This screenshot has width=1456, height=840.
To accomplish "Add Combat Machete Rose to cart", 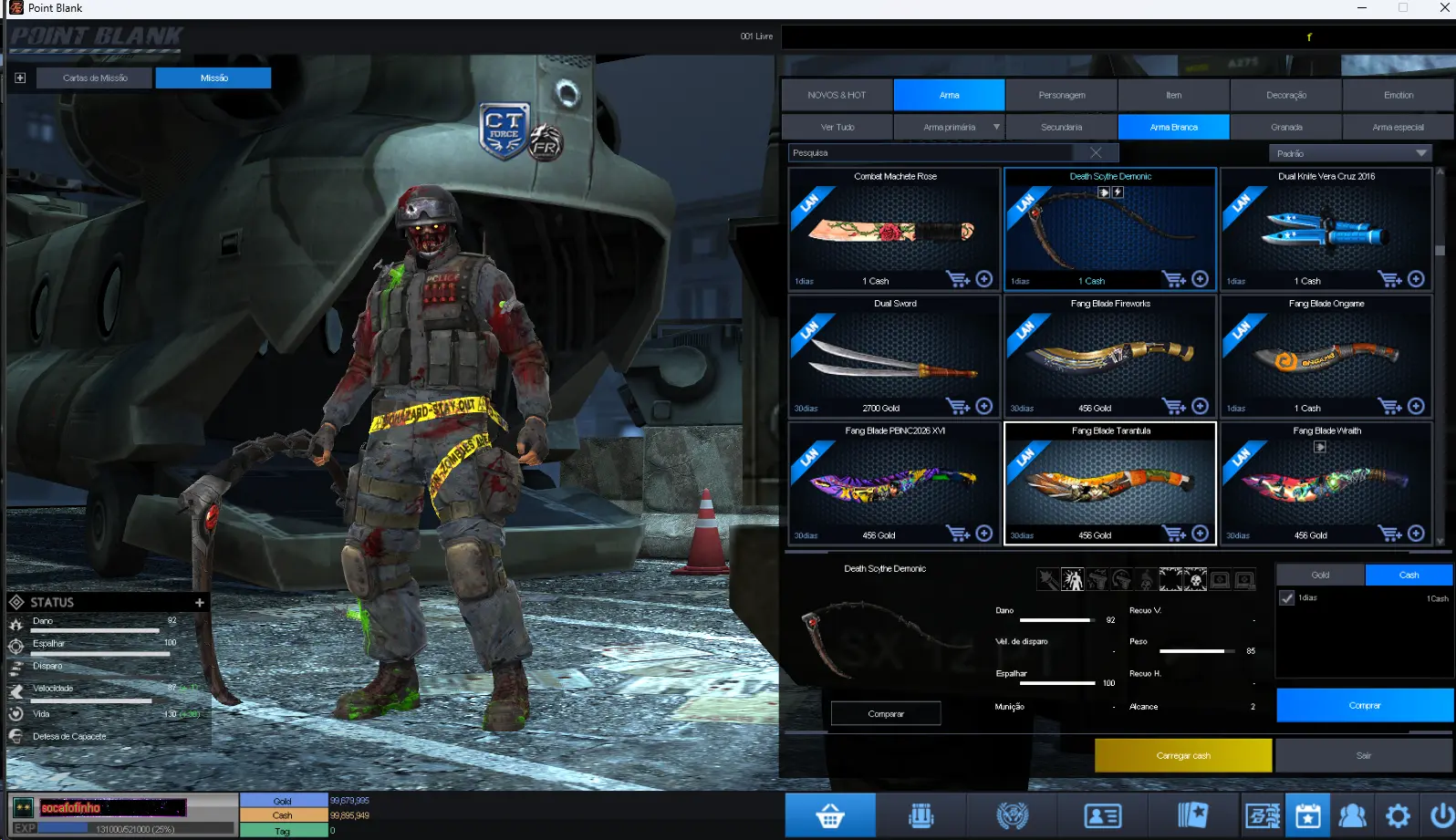I will [x=958, y=279].
